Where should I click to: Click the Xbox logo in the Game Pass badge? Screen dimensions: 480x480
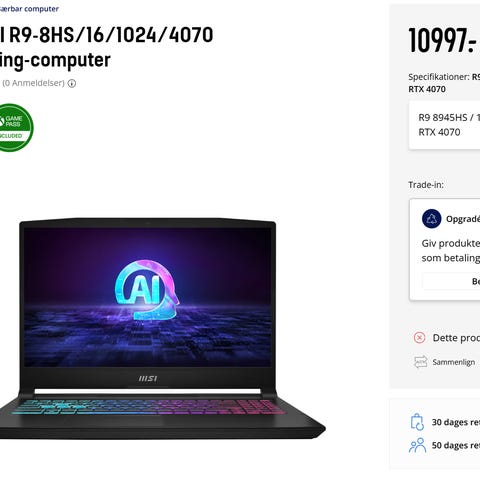click(1, 121)
